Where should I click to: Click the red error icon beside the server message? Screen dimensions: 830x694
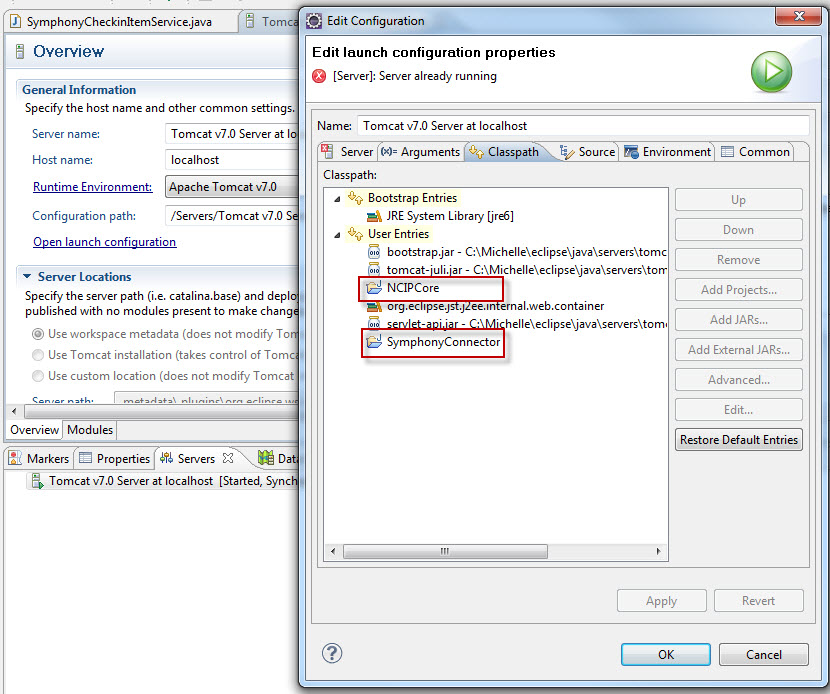pos(319,75)
